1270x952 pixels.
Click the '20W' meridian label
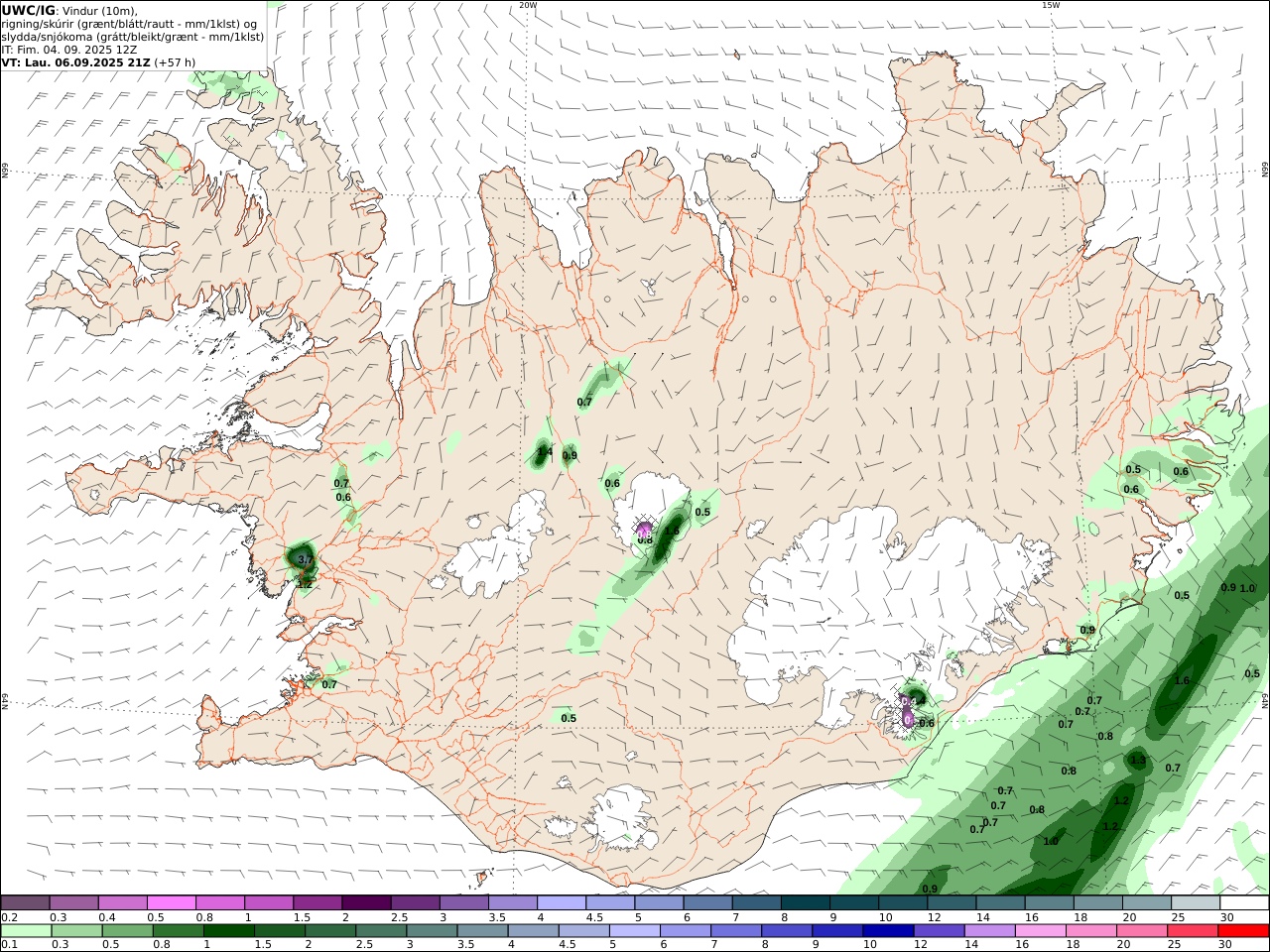[528, 5]
